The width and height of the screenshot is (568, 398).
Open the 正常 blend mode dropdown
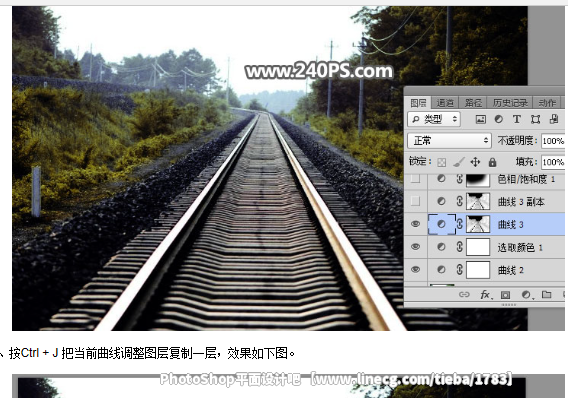coord(449,141)
